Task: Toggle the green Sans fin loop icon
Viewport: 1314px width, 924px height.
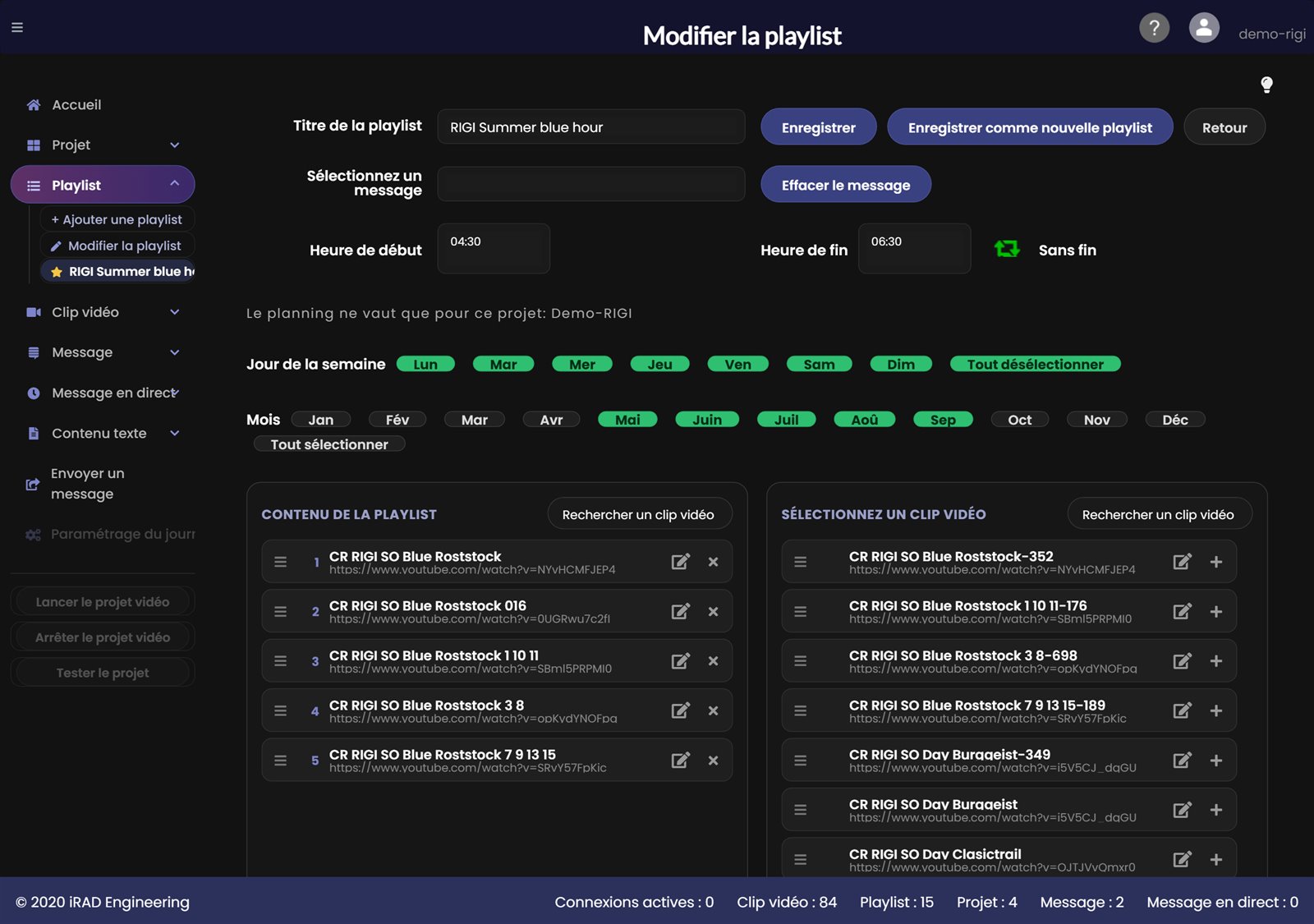Action: click(x=1007, y=249)
